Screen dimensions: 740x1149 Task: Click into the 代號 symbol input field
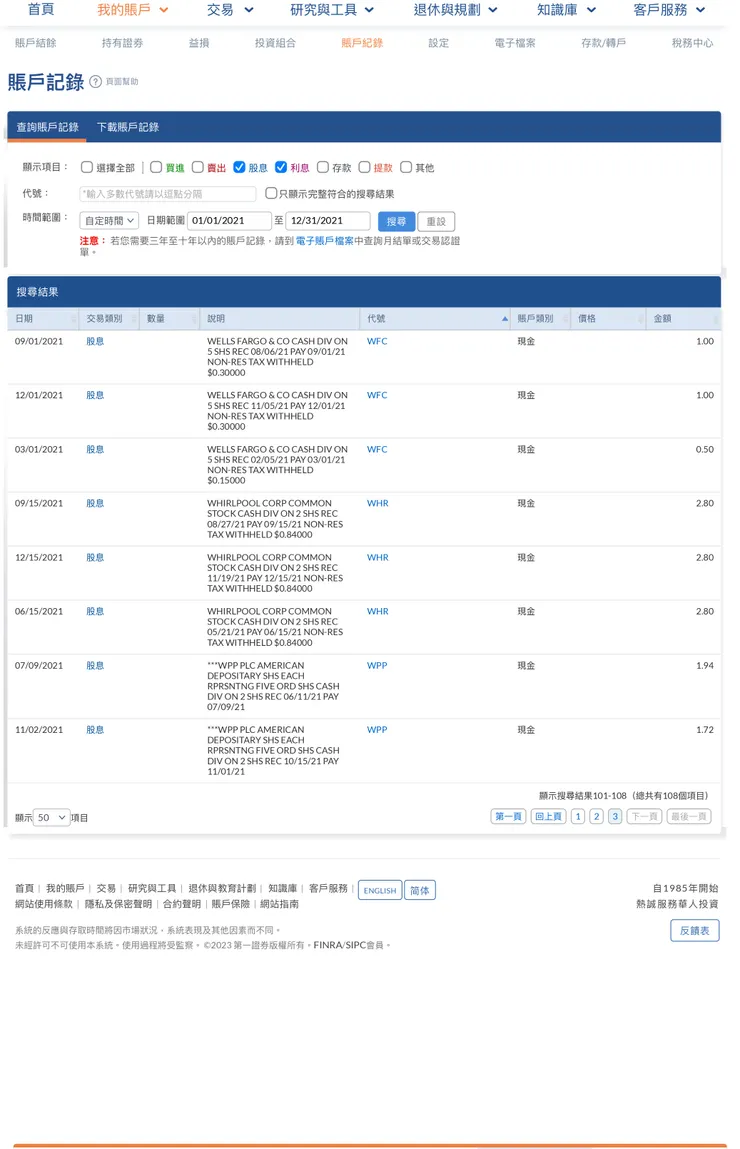click(168, 193)
